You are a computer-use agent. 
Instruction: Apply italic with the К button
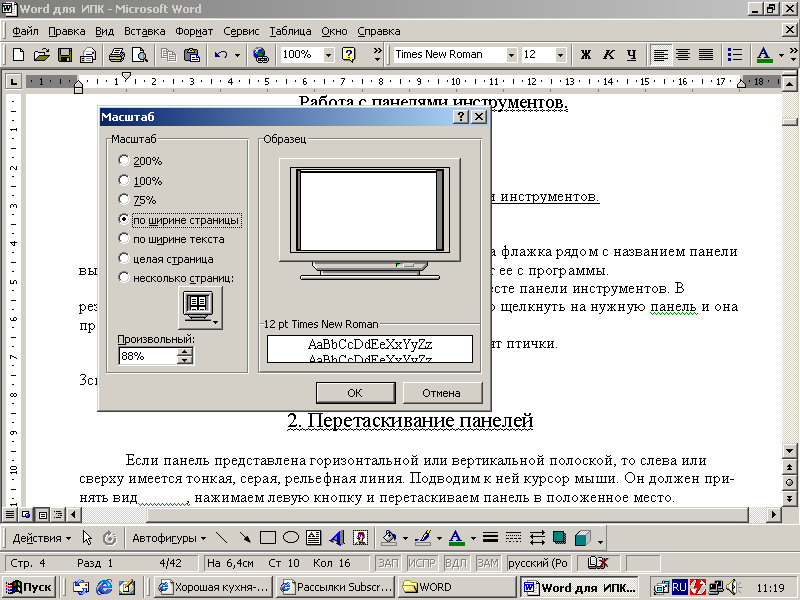click(609, 55)
